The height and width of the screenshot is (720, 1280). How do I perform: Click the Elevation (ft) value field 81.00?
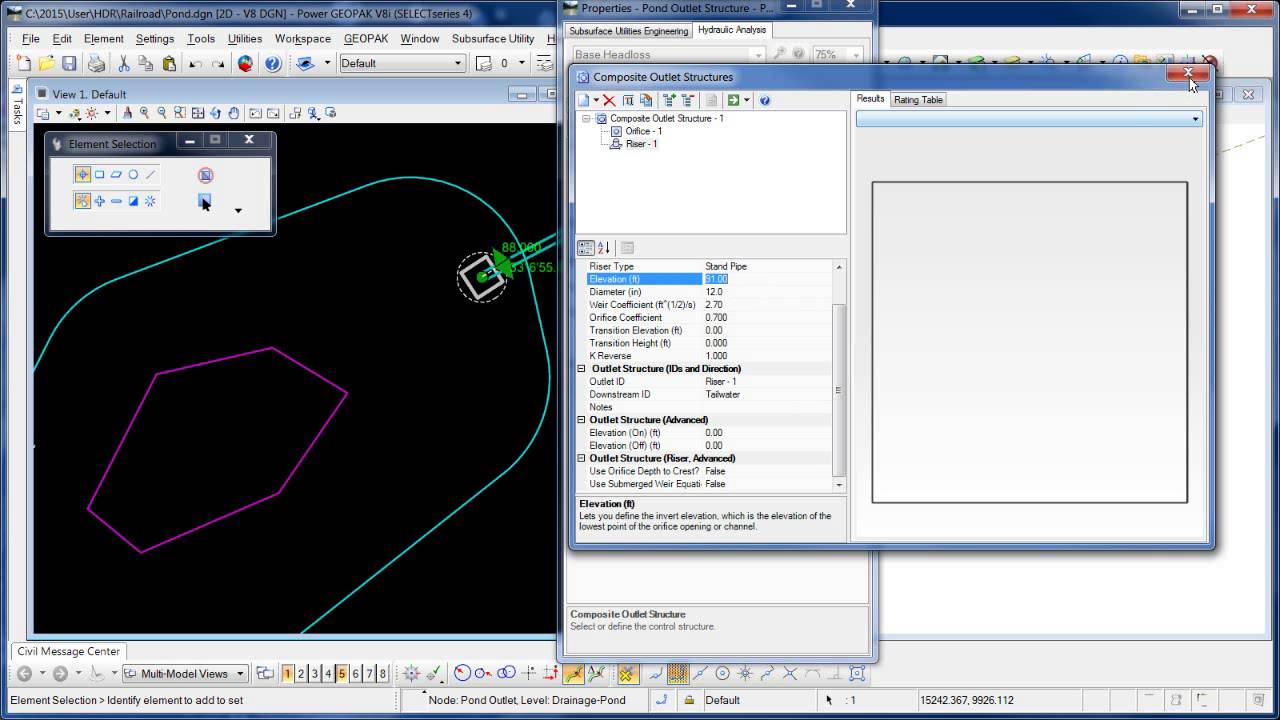pyautogui.click(x=767, y=279)
